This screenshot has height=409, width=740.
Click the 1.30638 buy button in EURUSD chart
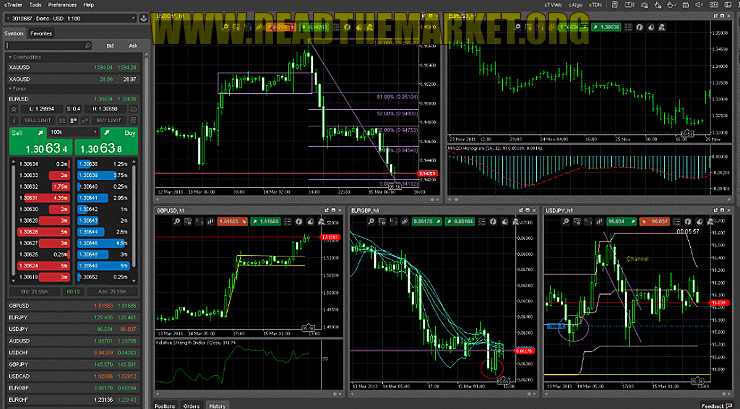606,27
